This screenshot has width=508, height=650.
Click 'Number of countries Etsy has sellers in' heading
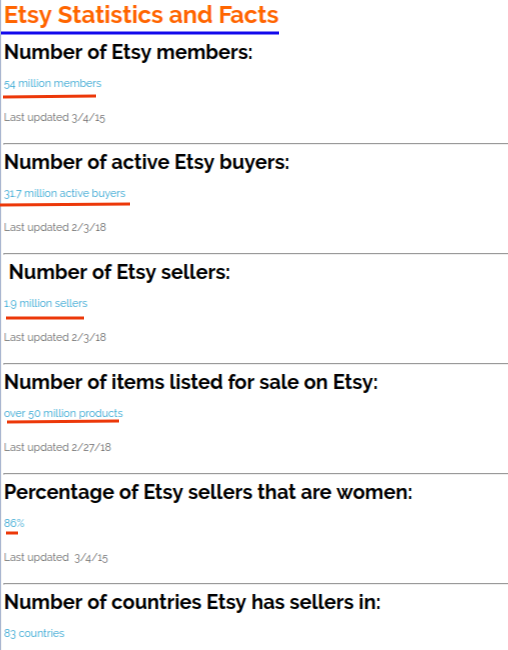coord(192,602)
